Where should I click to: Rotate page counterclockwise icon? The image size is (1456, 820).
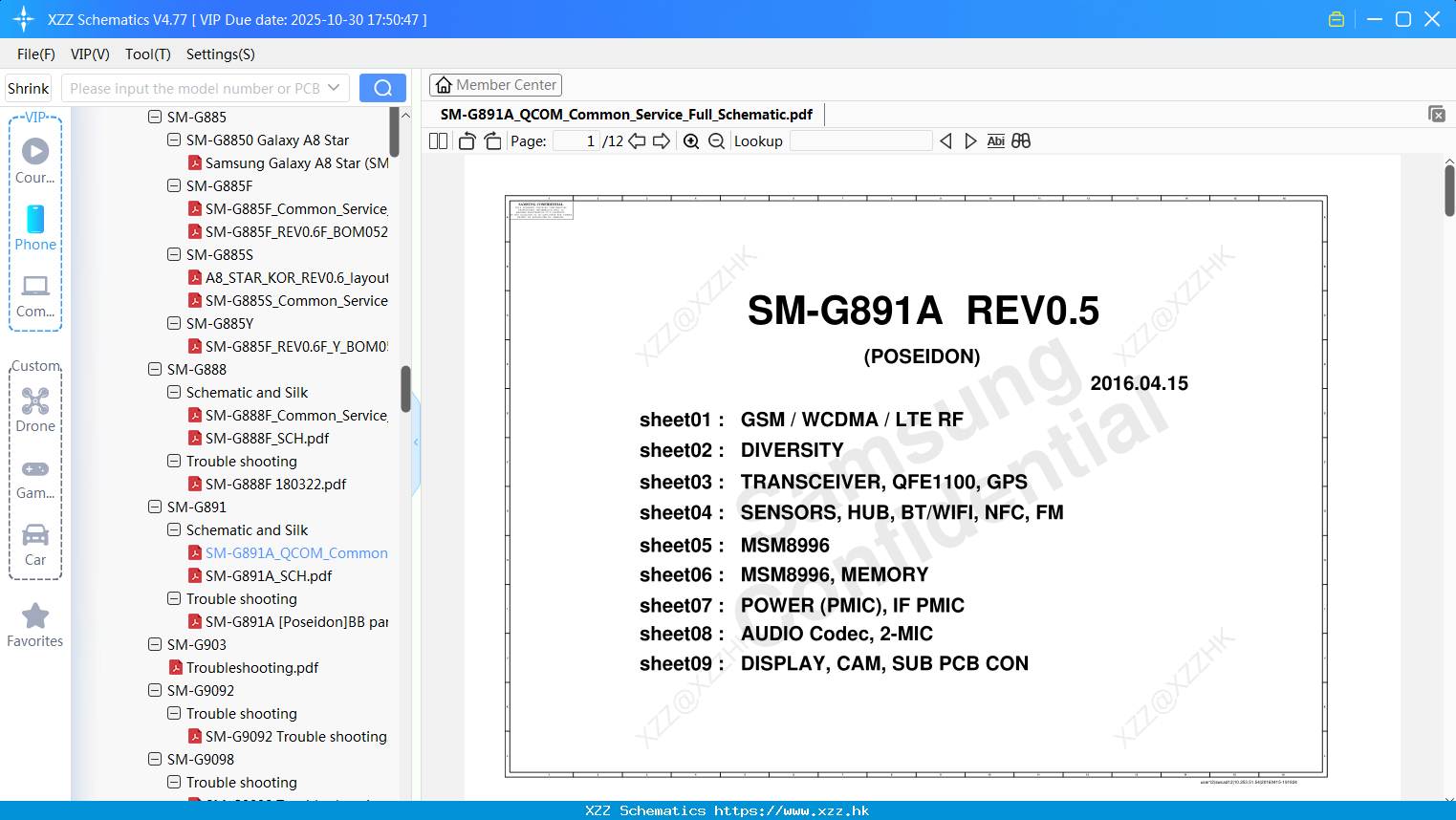[x=467, y=141]
